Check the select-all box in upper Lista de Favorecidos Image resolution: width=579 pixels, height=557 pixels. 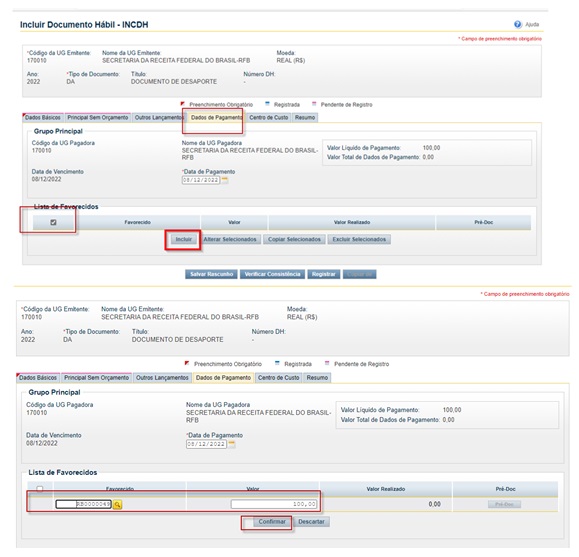[x=53, y=222]
